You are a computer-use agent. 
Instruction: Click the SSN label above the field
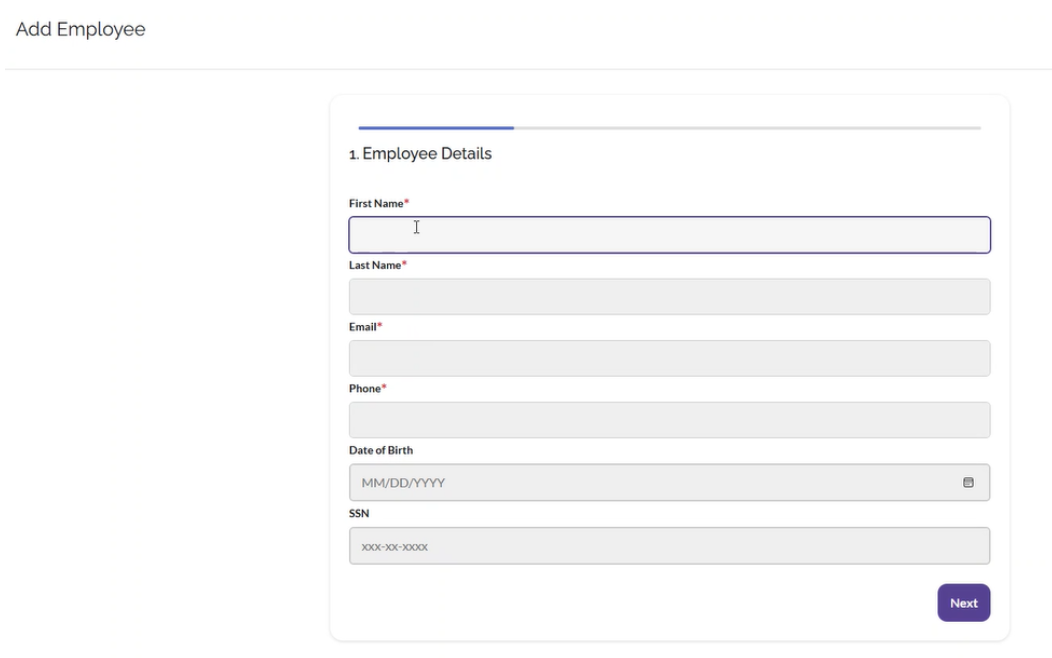[x=358, y=513]
